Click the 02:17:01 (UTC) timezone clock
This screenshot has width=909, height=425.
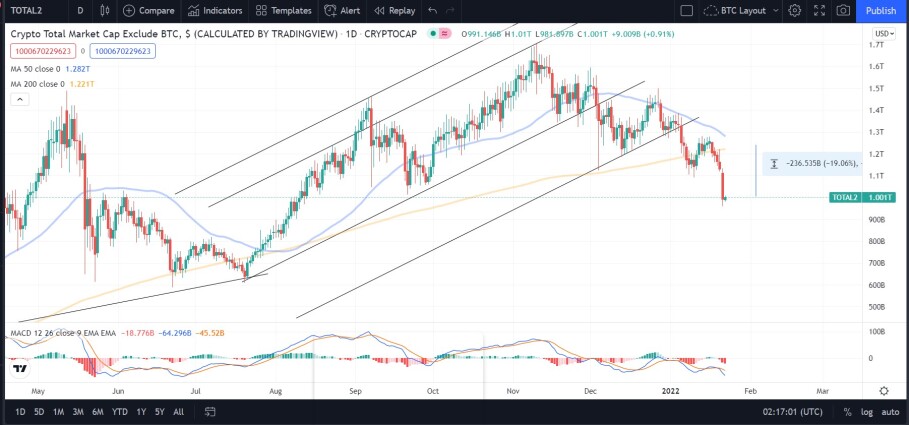point(792,412)
